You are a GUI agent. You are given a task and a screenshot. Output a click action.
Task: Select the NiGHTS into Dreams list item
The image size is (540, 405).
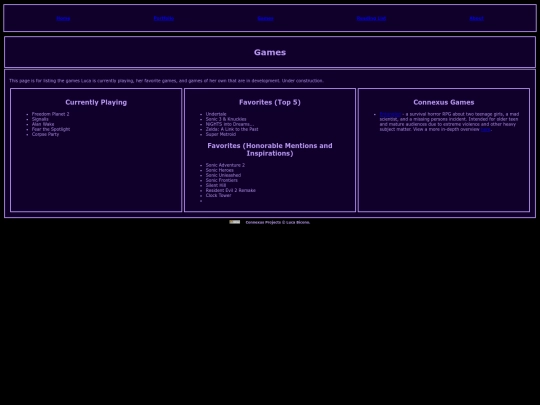point(230,124)
